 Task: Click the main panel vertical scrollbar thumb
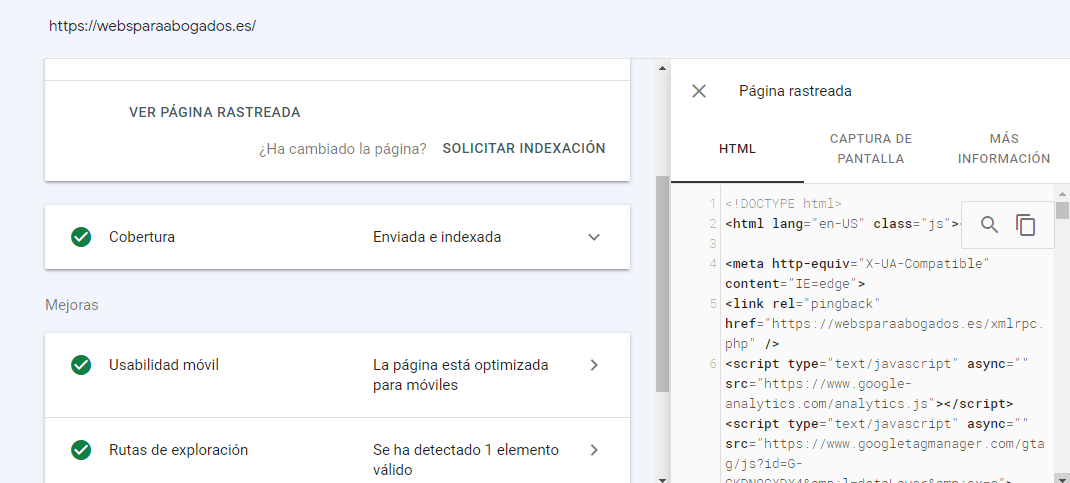pos(662,283)
